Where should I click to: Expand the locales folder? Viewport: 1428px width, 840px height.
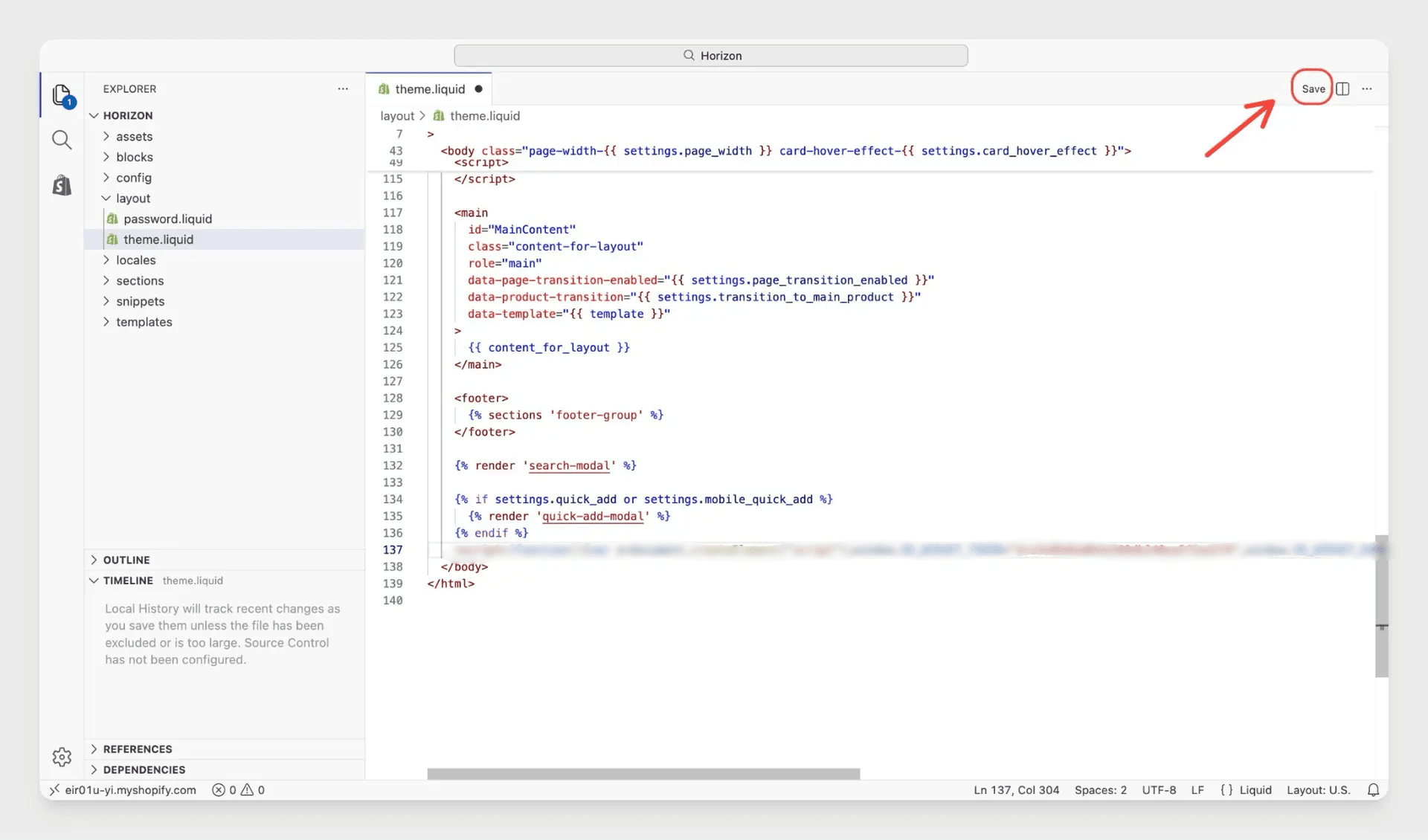tap(135, 260)
